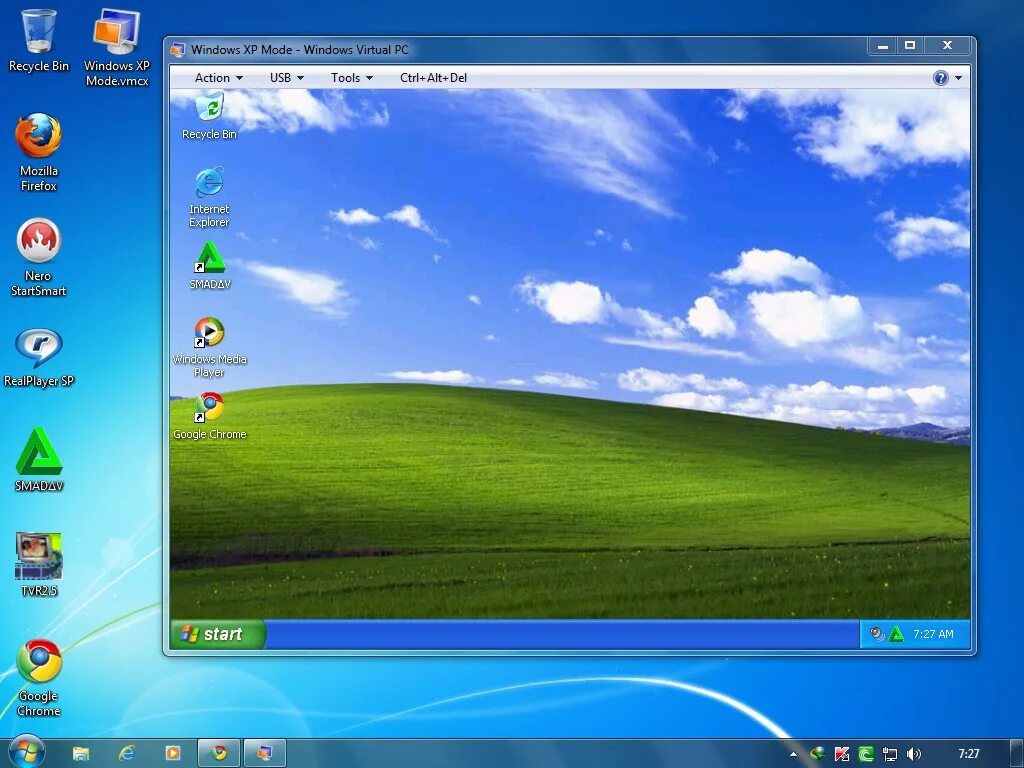Click the SMADAV tray icon in XP
The height and width of the screenshot is (768, 1024).
point(897,633)
